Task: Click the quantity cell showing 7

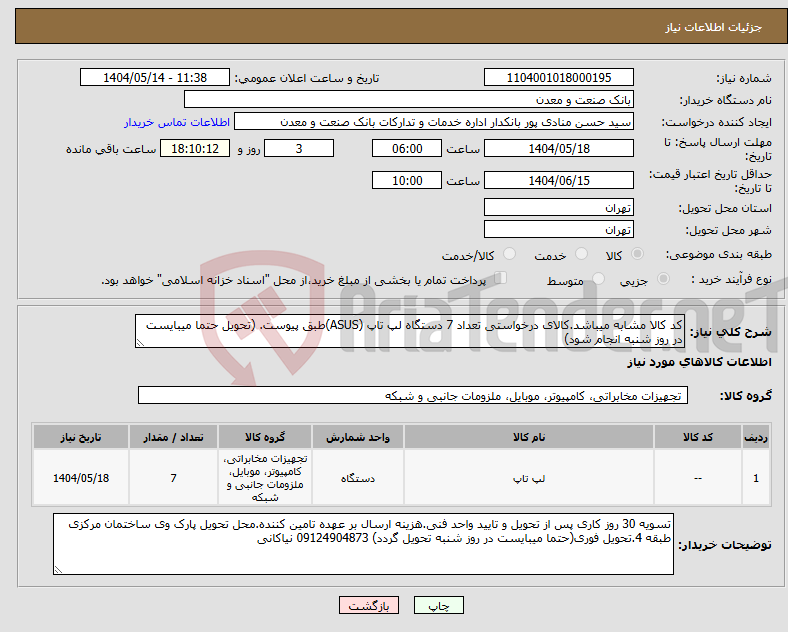Action: (173, 478)
